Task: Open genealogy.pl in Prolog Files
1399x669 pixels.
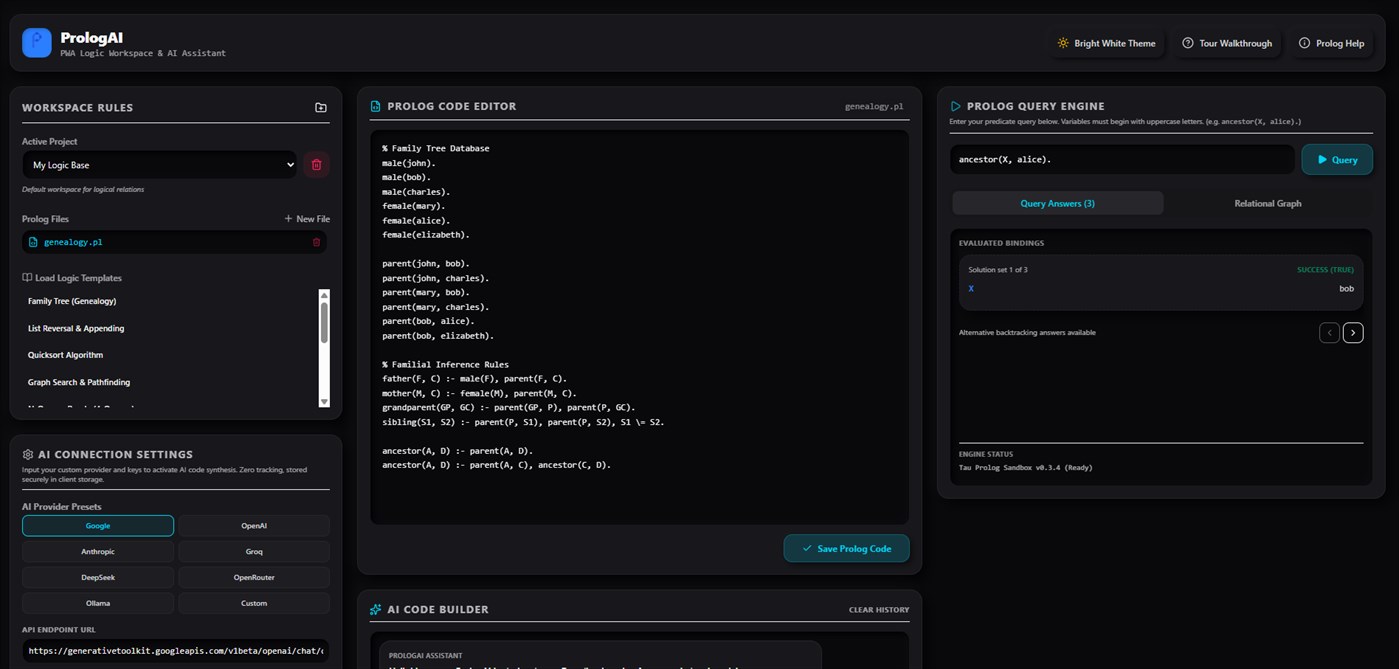Action: click(x=174, y=242)
